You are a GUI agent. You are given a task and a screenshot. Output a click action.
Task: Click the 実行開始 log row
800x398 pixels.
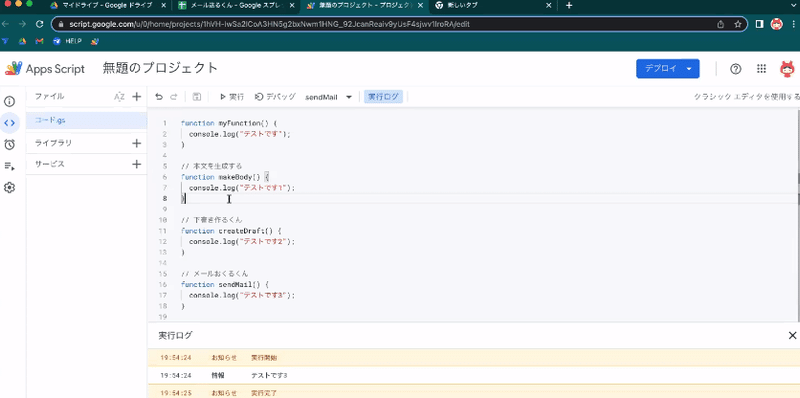coord(473,358)
